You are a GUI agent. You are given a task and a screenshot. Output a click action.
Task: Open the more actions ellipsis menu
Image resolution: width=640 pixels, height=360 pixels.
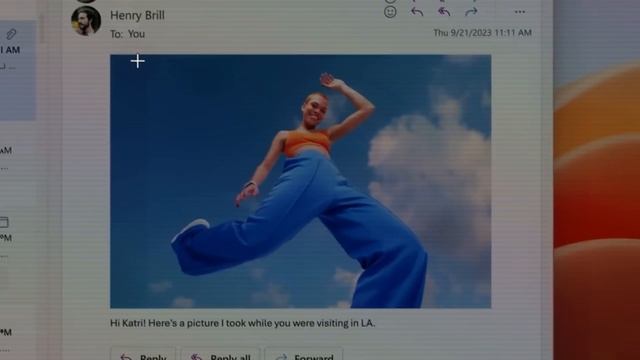520,12
